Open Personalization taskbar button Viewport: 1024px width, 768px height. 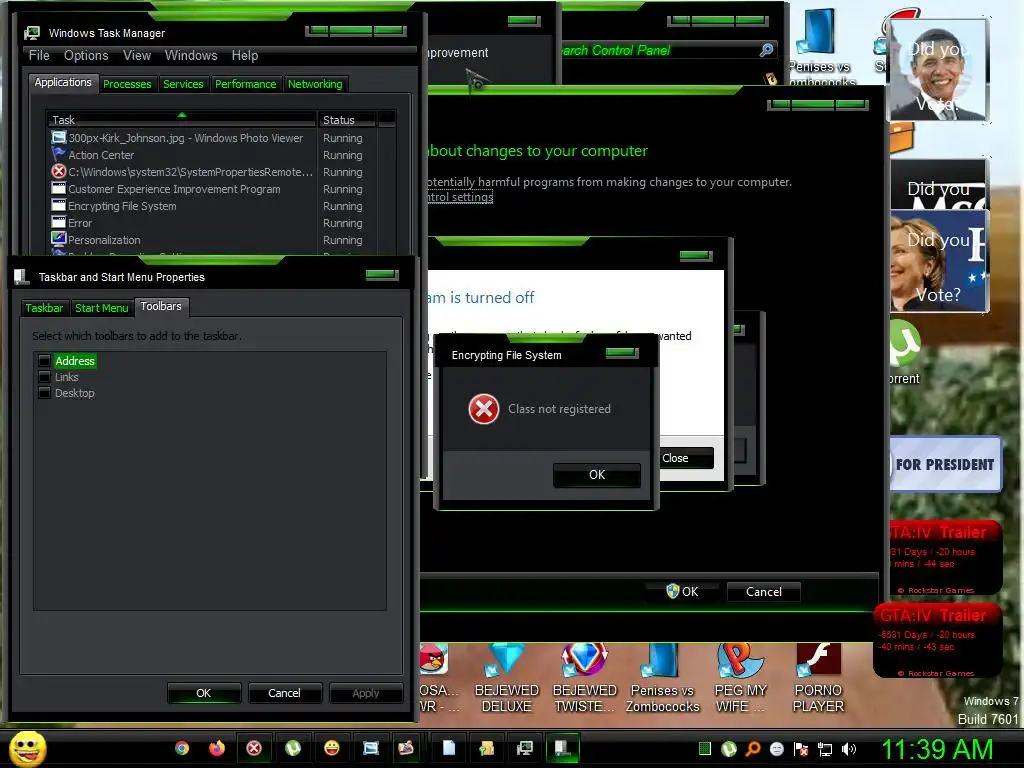(x=407, y=748)
